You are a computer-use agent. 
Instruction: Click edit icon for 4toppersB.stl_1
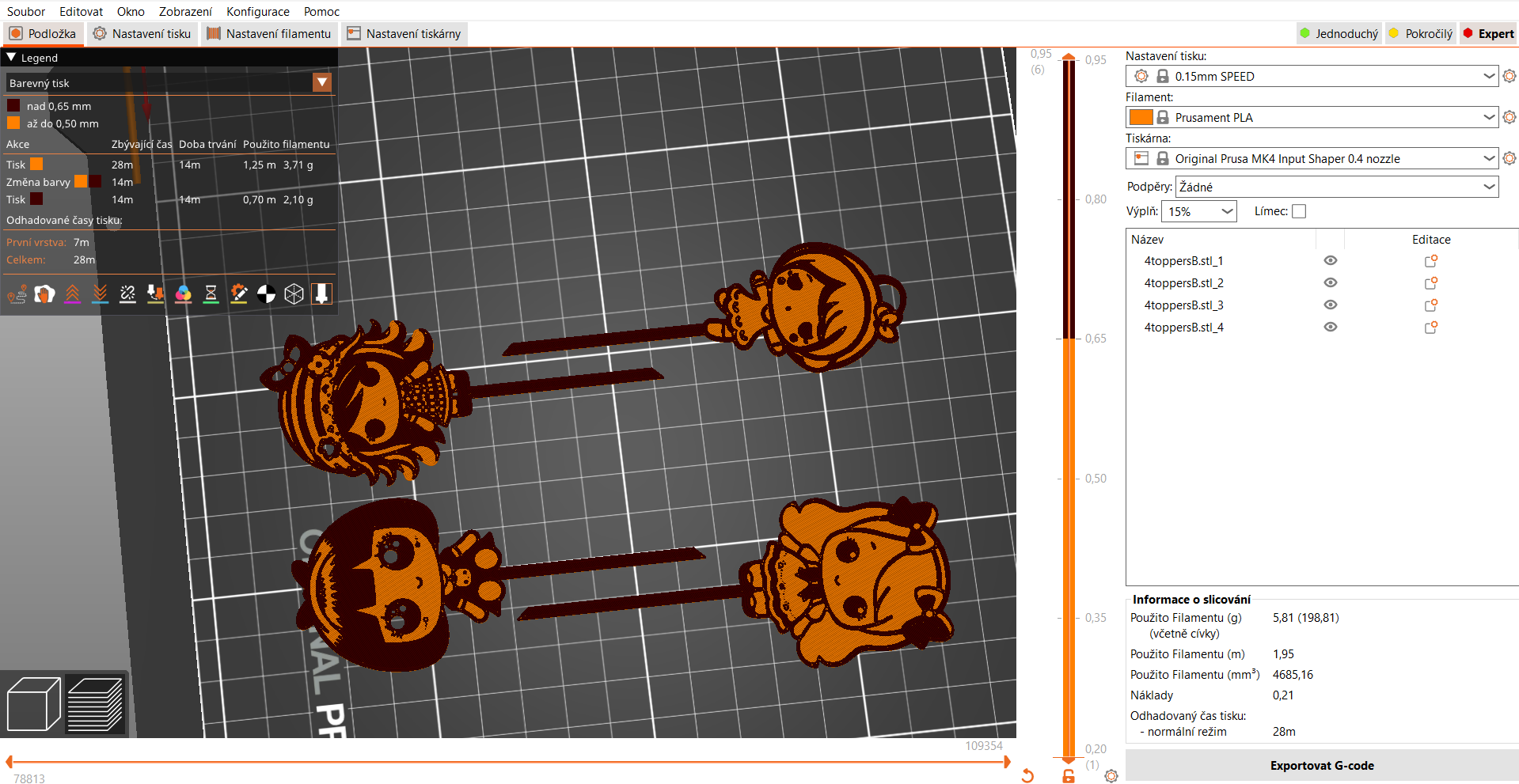click(1431, 260)
